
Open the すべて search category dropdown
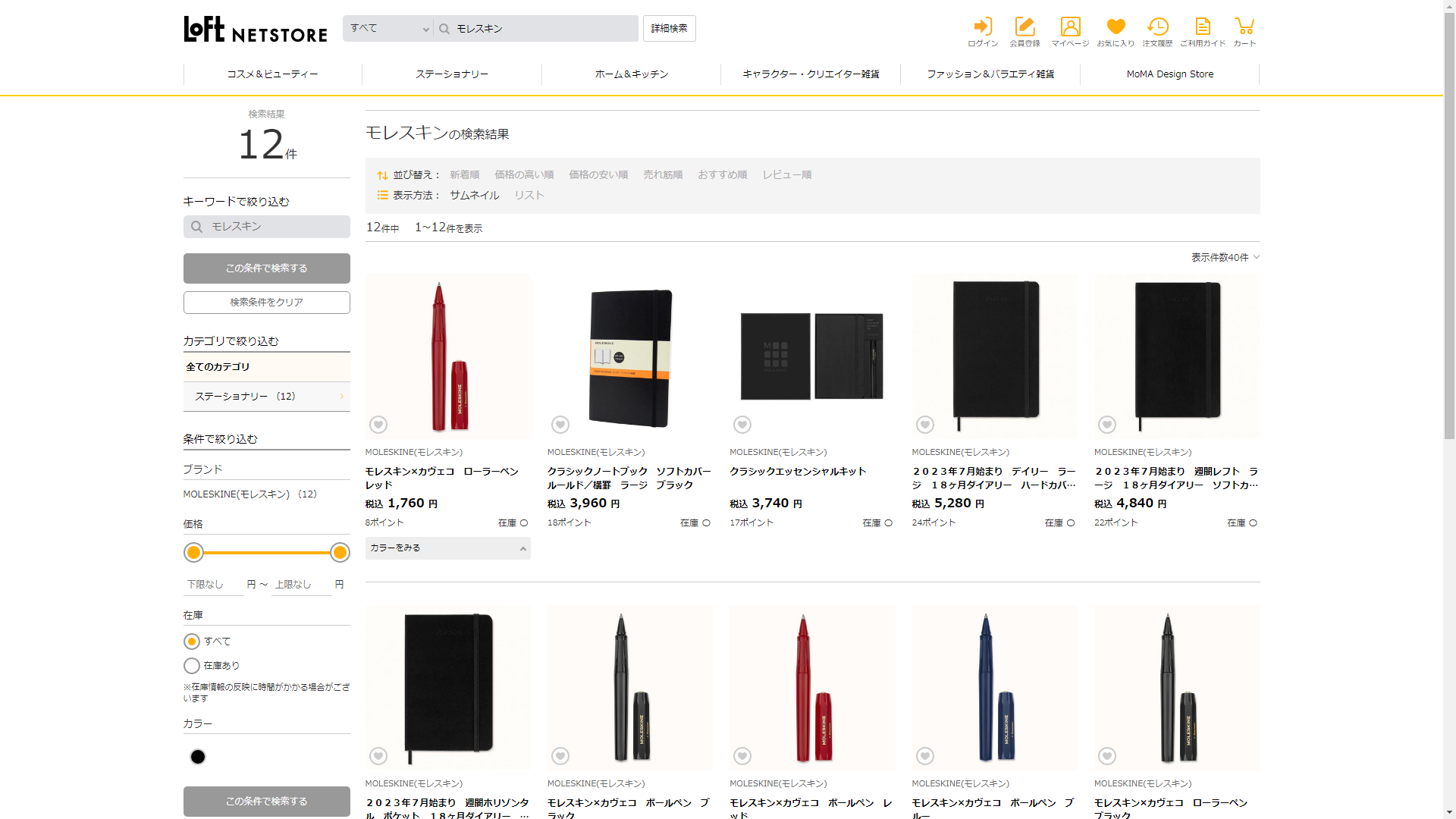tap(388, 29)
